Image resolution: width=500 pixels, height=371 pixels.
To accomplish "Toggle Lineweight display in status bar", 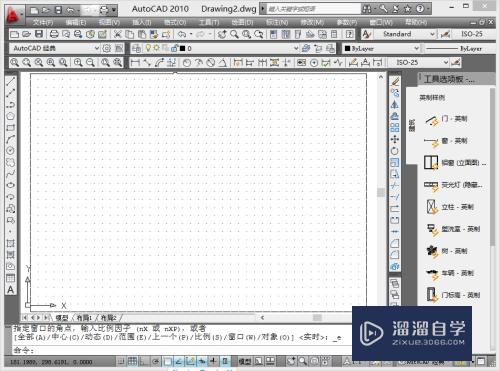I will [x=214, y=361].
